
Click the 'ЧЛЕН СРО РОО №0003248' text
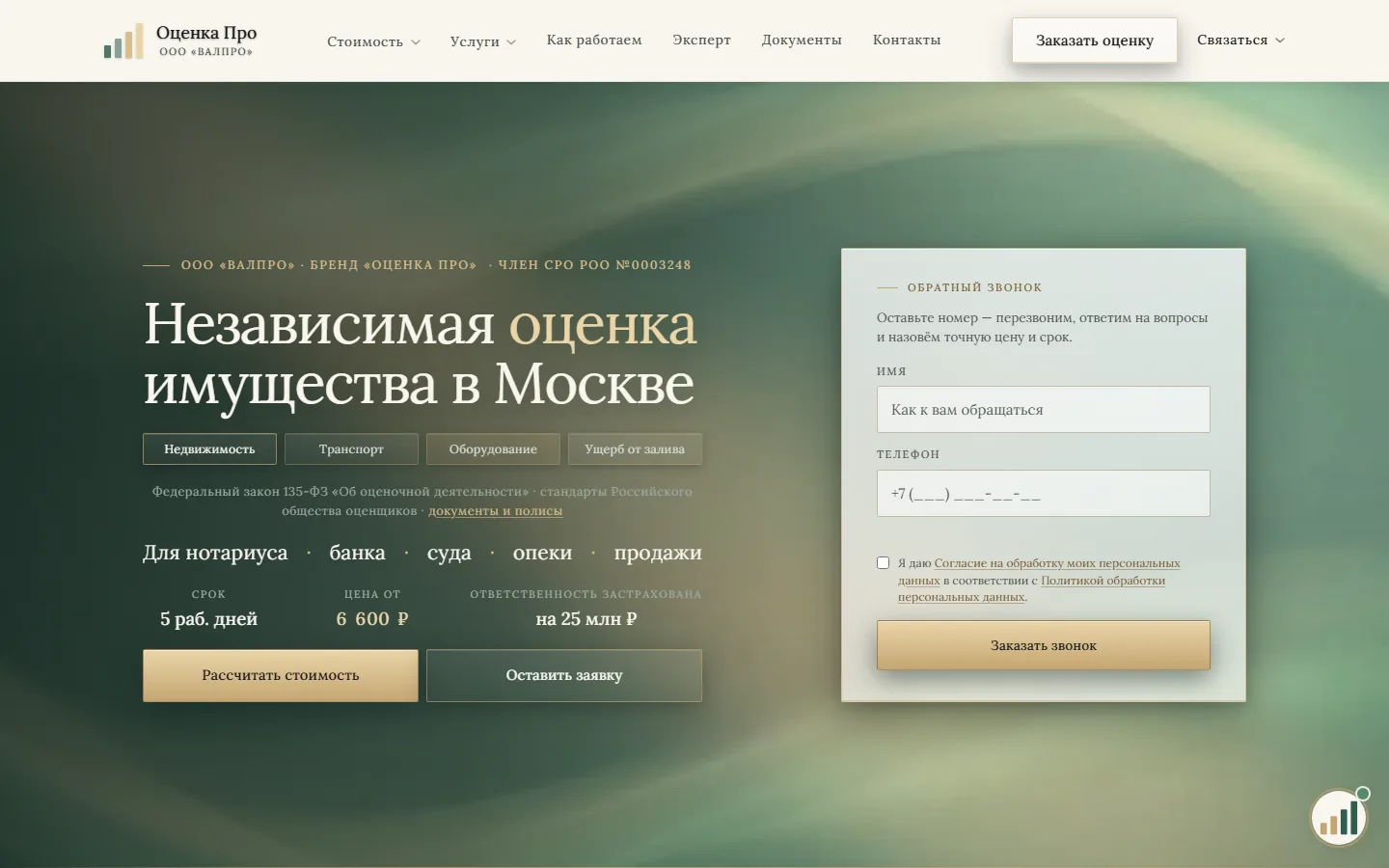tap(594, 264)
